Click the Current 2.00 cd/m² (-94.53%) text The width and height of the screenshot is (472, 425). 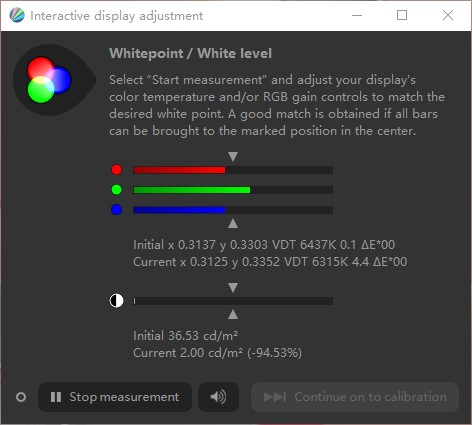coord(217,353)
